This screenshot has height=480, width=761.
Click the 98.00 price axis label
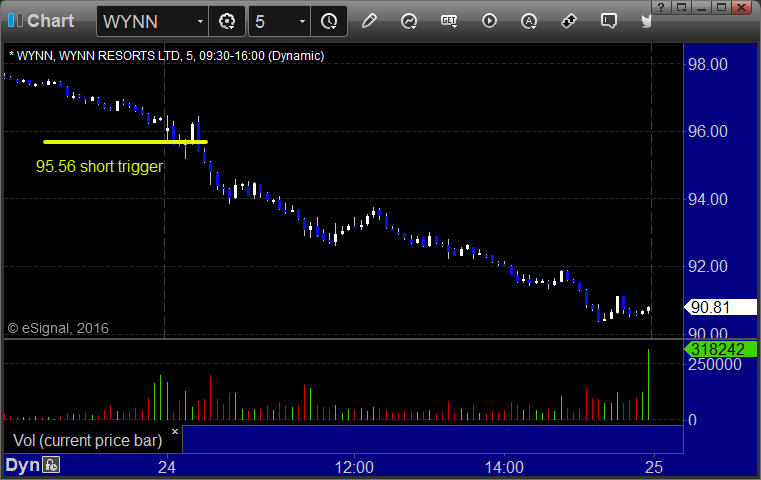708,64
